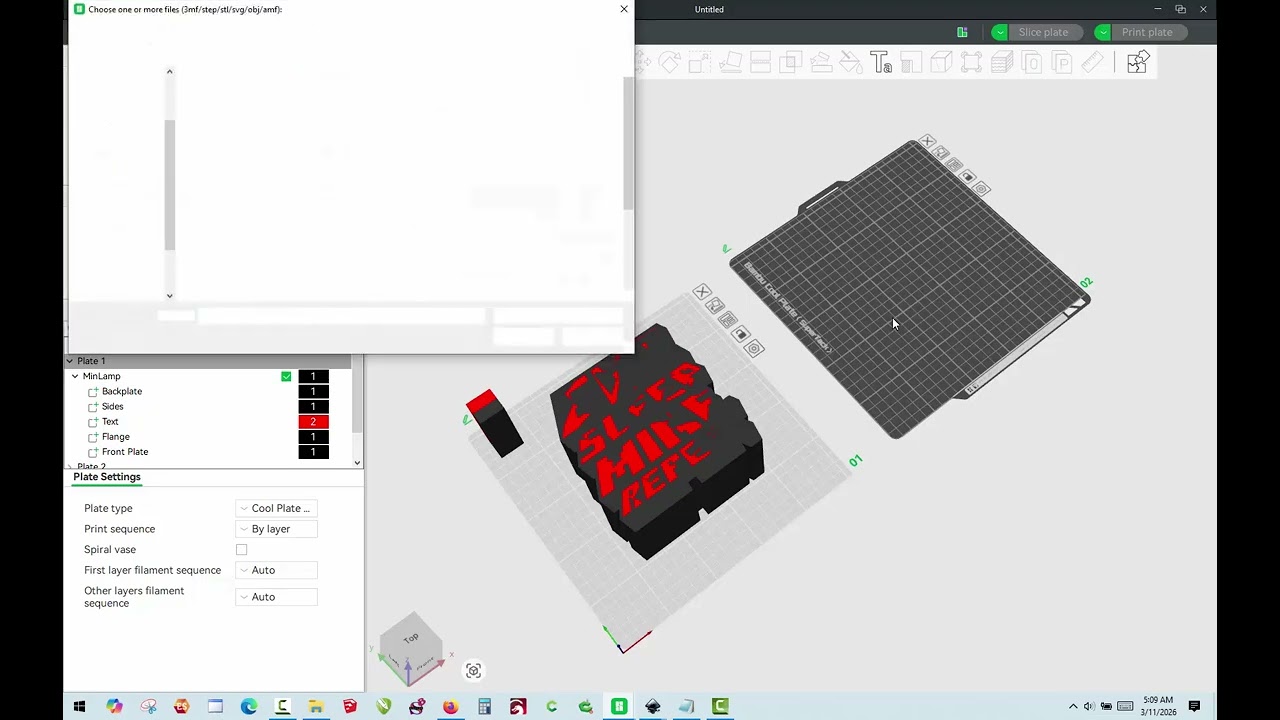Open the Slice plate dropdown arrow
The height and width of the screenshot is (720, 1280).
point(999,32)
